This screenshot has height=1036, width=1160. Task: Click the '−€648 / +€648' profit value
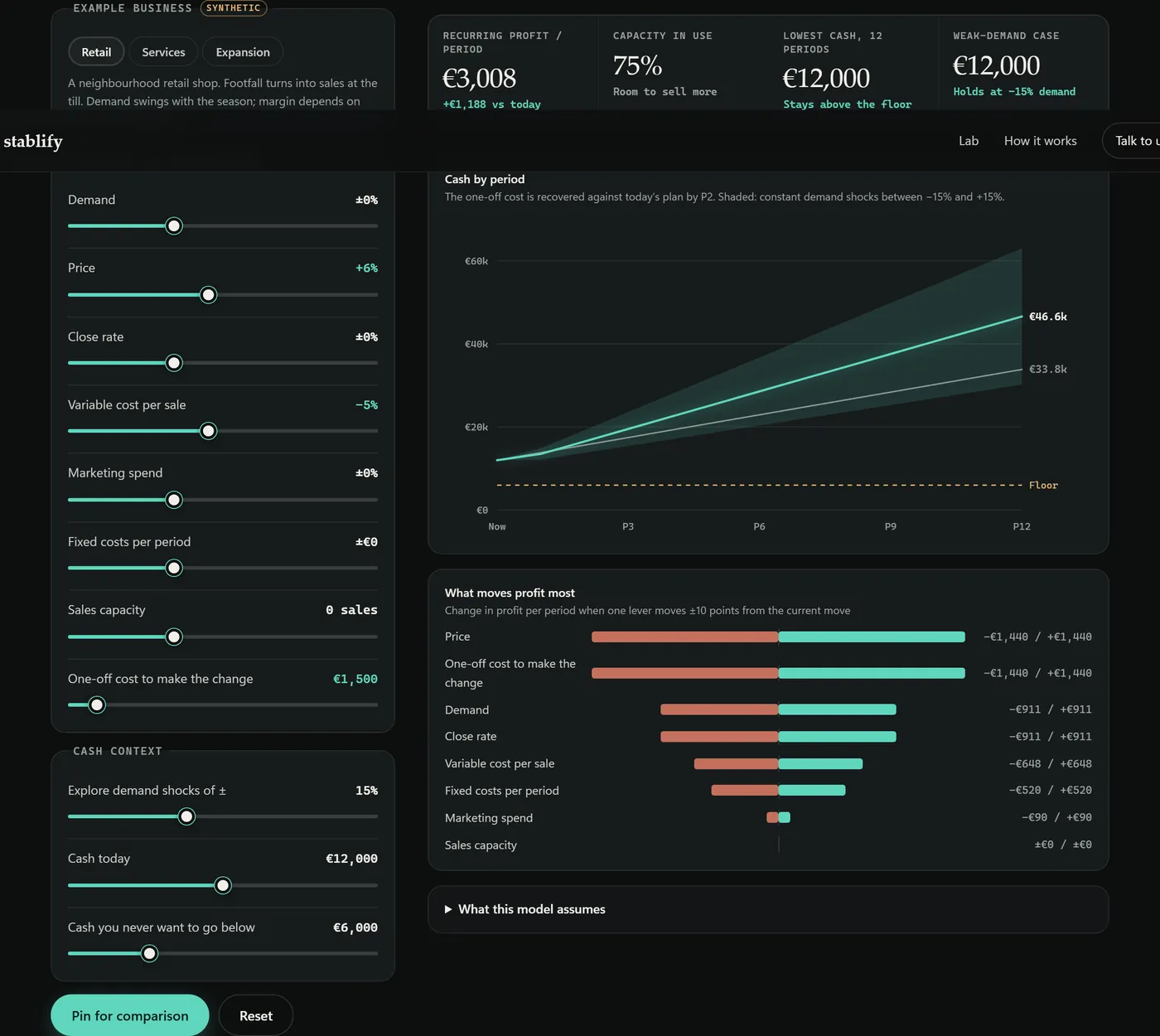coord(1050,763)
